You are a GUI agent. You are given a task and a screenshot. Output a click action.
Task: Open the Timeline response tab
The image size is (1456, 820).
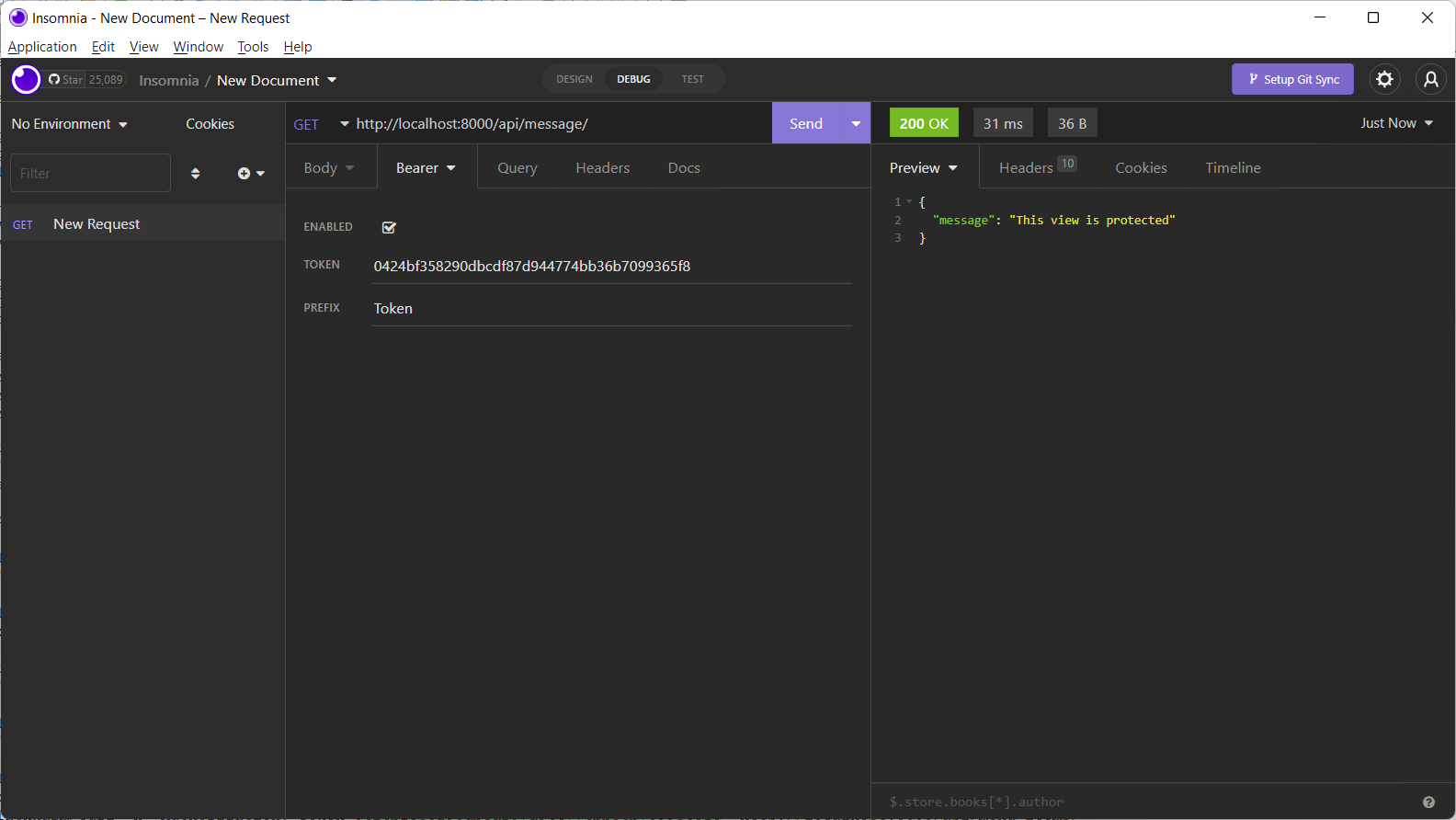(1233, 168)
